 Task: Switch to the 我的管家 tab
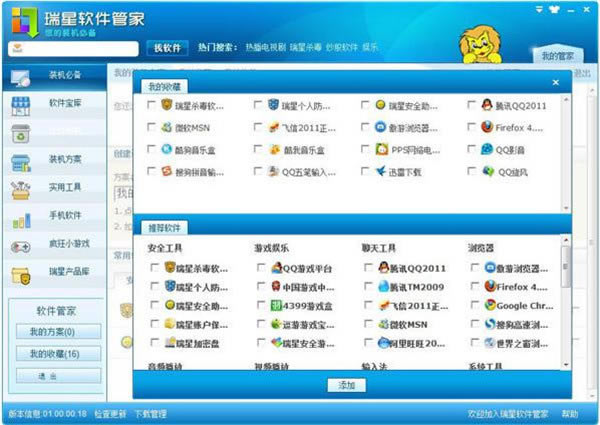click(x=556, y=56)
